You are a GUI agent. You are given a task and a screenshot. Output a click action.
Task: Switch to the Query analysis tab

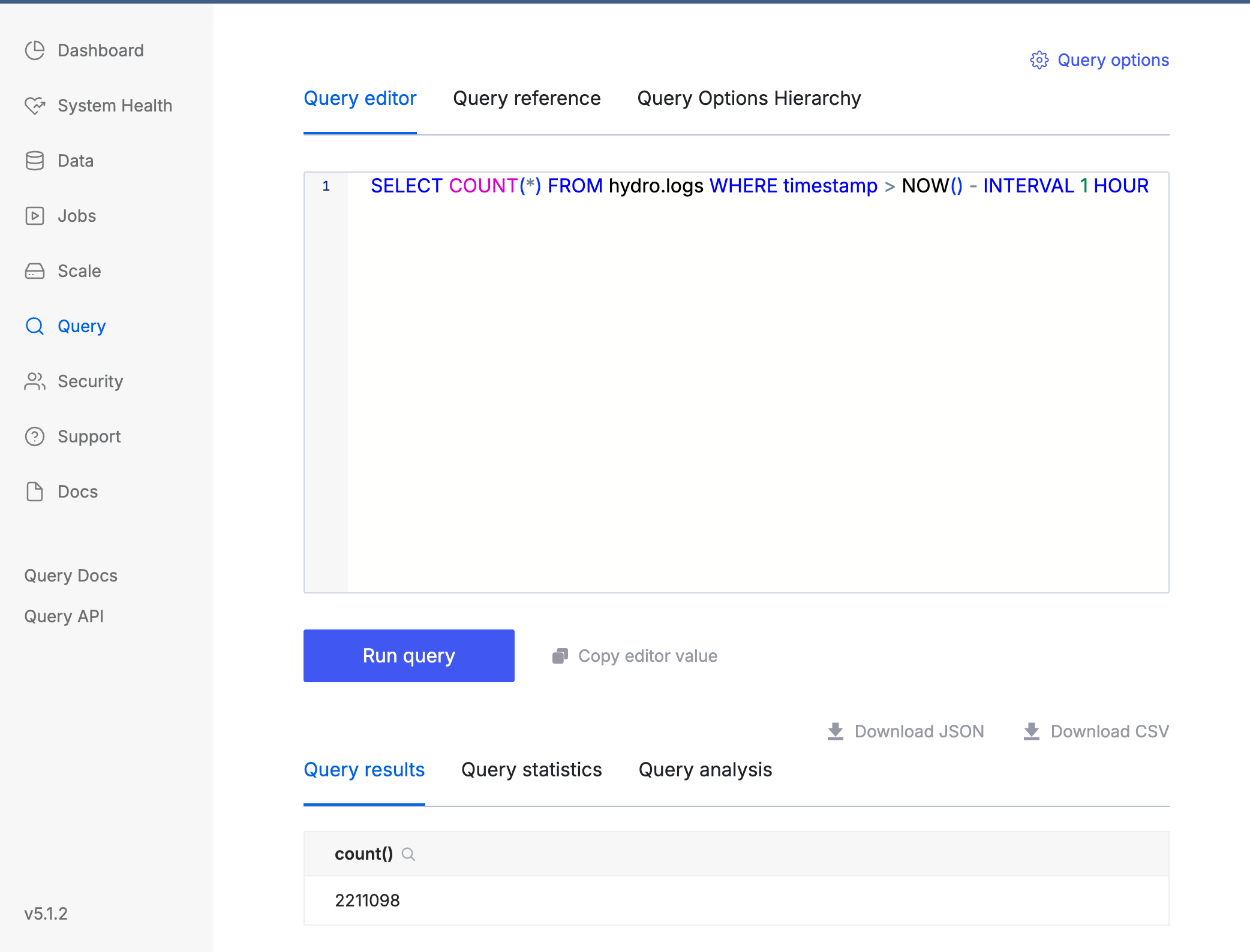(x=705, y=770)
